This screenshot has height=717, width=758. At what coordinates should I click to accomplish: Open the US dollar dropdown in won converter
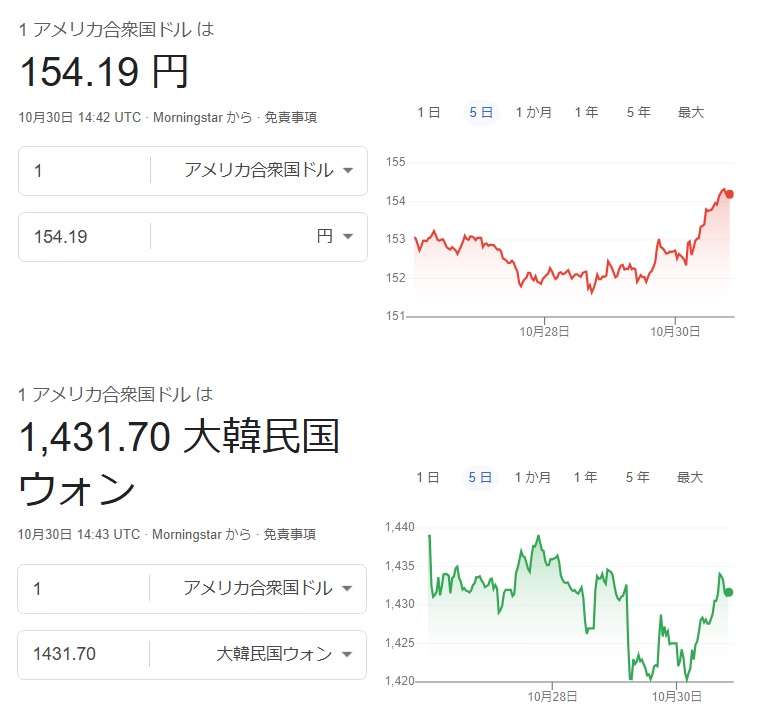click(268, 589)
